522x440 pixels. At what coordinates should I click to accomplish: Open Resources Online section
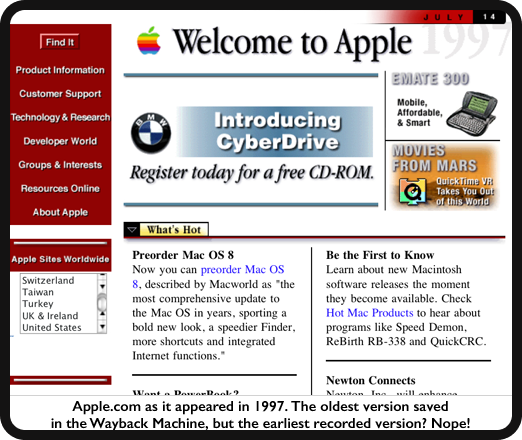pyautogui.click(x=60, y=188)
